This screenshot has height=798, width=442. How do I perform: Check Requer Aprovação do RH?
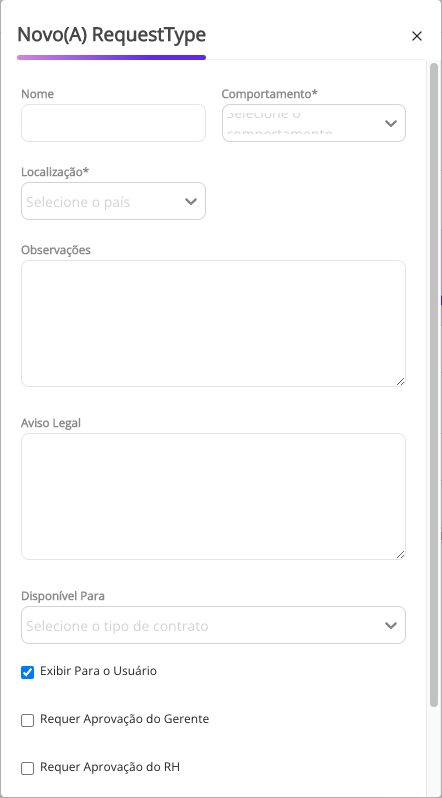[x=27, y=768]
